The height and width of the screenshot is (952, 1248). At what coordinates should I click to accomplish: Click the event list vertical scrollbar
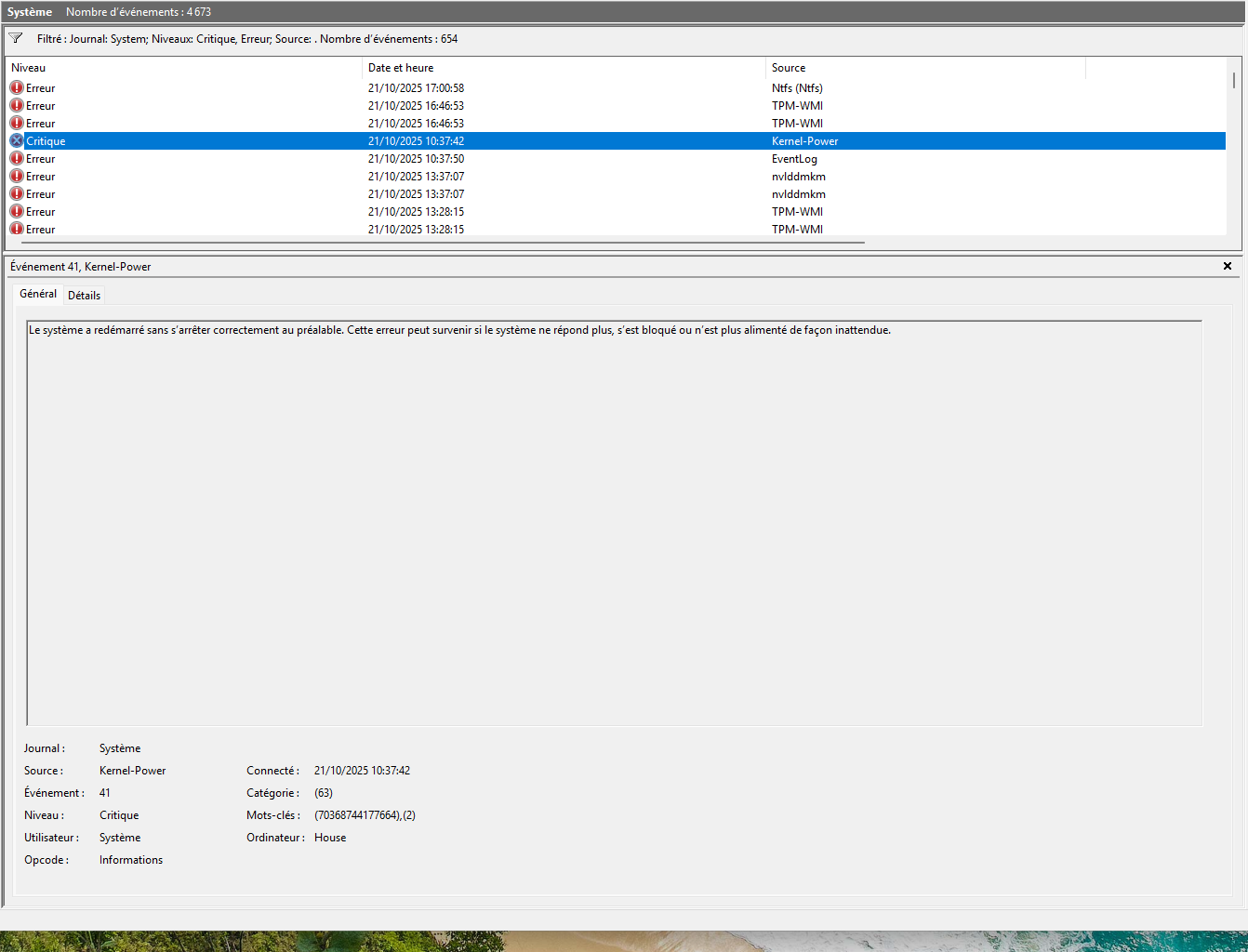point(1234,80)
